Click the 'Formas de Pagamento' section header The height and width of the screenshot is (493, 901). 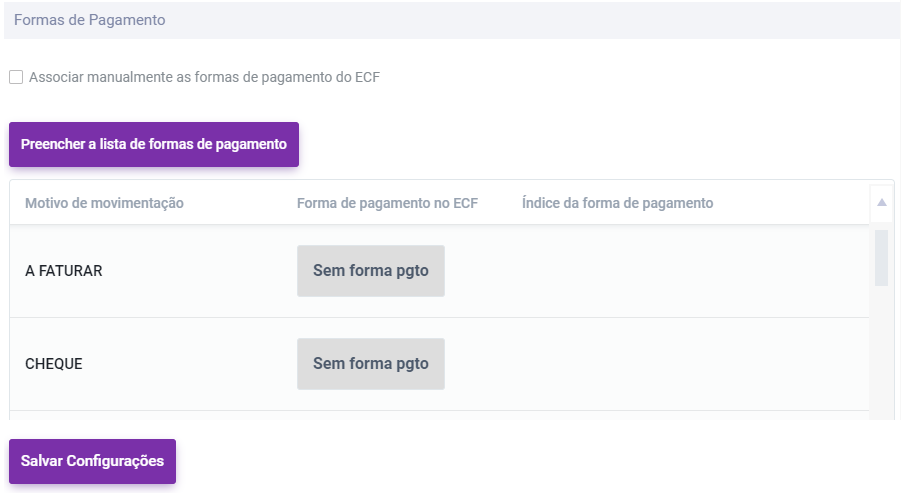click(x=90, y=20)
